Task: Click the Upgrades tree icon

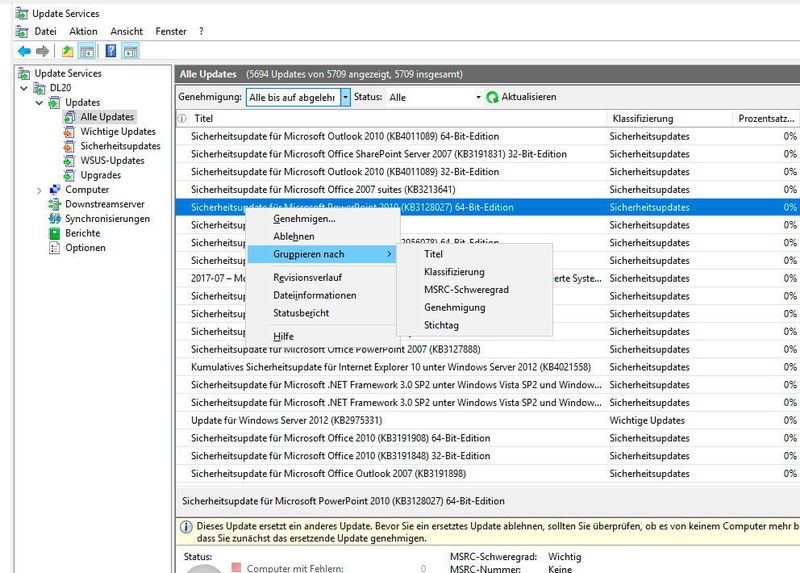Action: coord(69,175)
